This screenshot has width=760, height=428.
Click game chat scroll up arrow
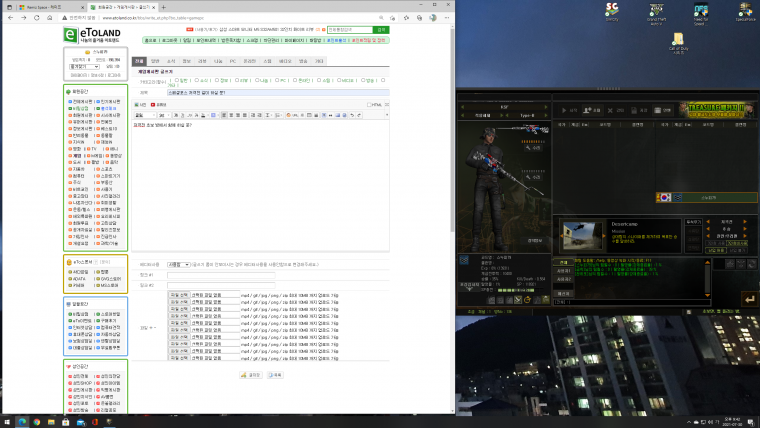[707, 262]
